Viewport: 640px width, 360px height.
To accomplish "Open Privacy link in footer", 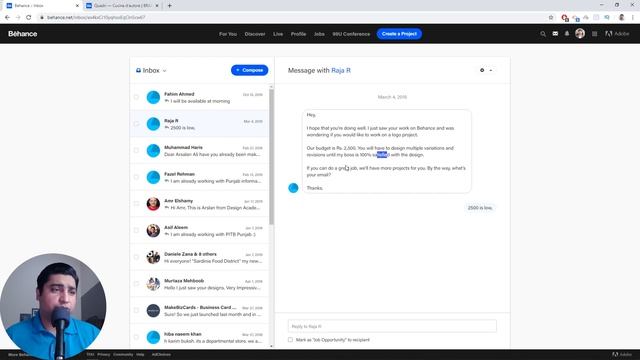I will click(x=104, y=354).
